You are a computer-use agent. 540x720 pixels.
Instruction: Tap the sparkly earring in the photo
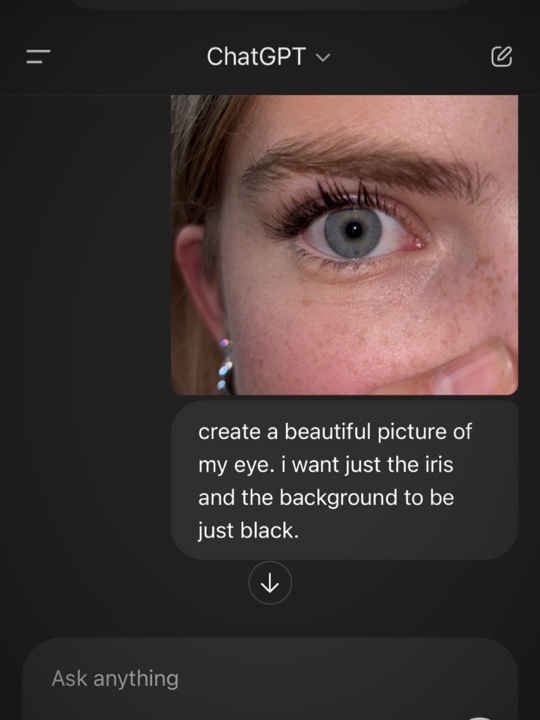(x=225, y=365)
